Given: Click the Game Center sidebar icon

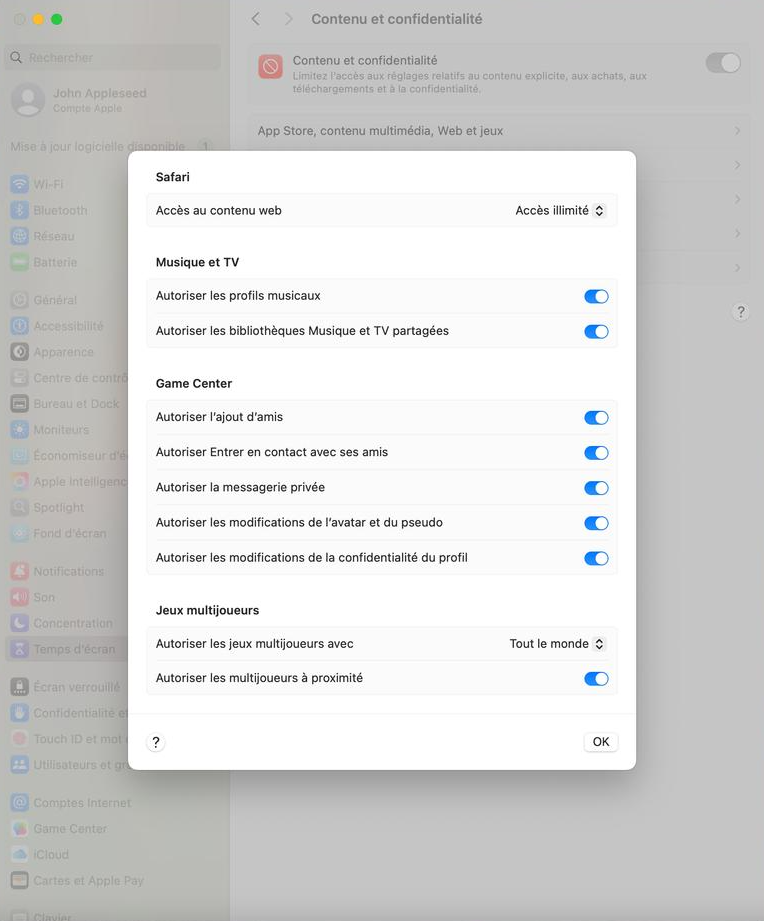Looking at the screenshot, I should [x=19, y=829].
